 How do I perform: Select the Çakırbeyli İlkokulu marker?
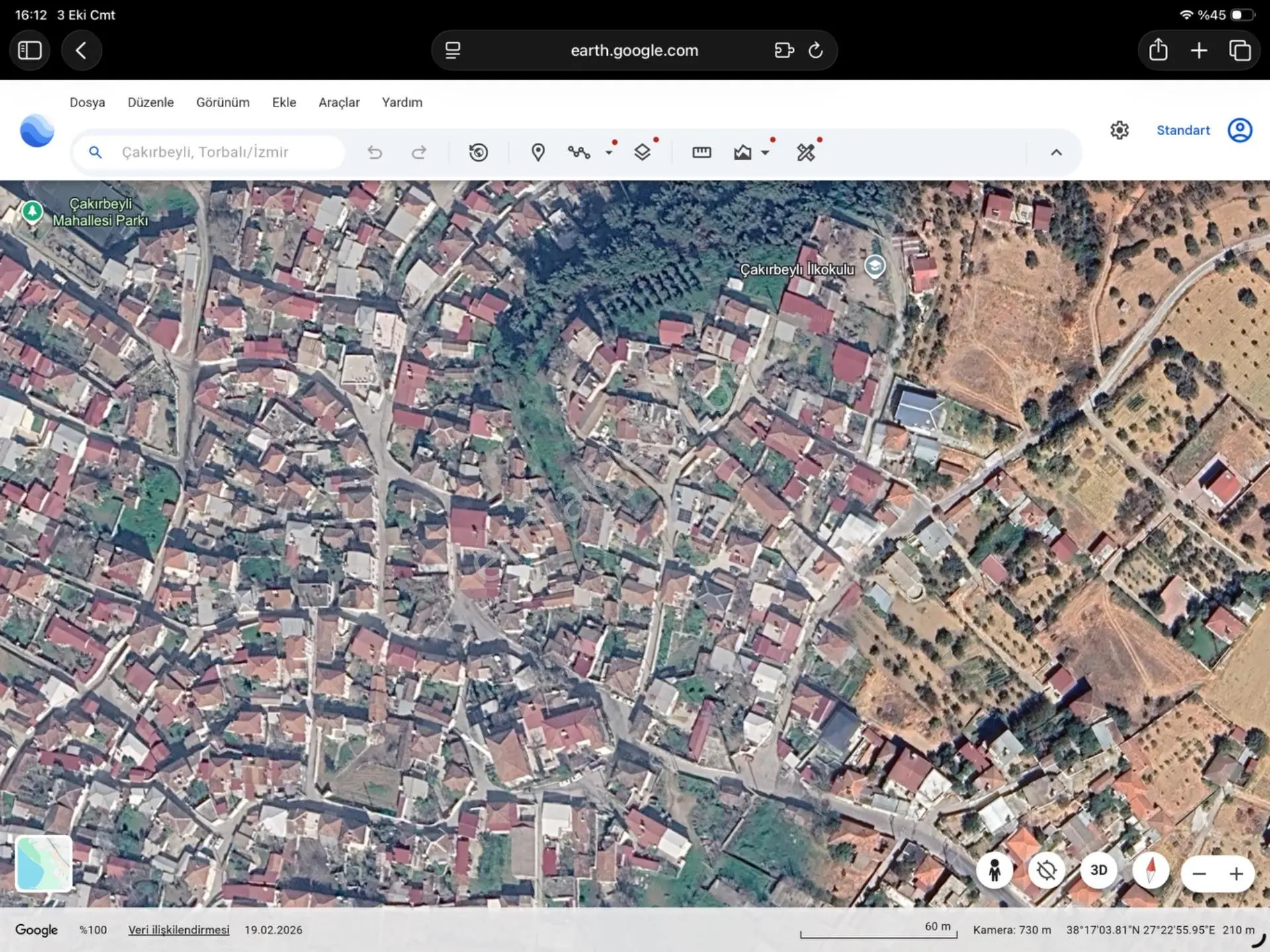pyautogui.click(x=875, y=266)
